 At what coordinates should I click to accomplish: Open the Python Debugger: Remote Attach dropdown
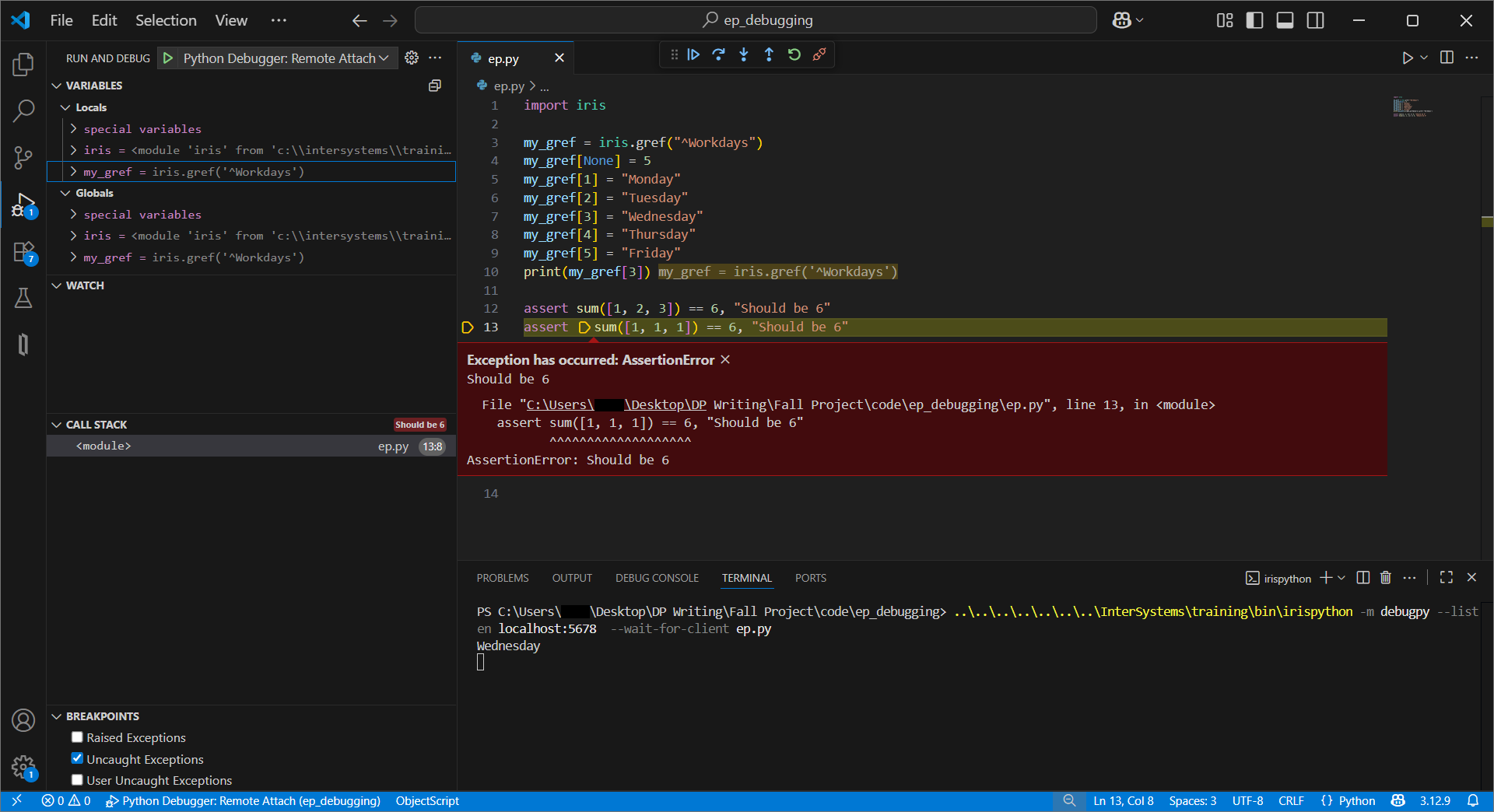pos(383,58)
